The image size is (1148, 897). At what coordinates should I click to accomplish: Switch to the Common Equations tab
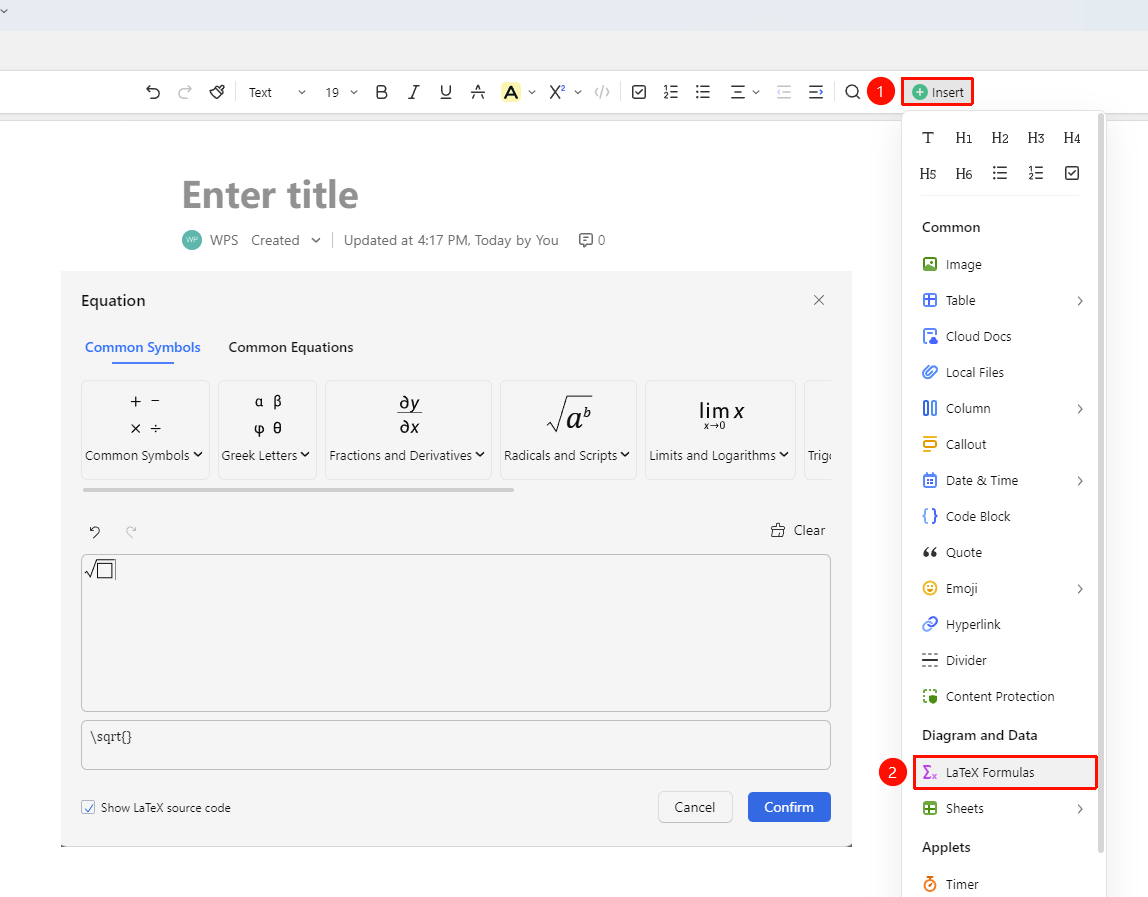pyautogui.click(x=291, y=347)
